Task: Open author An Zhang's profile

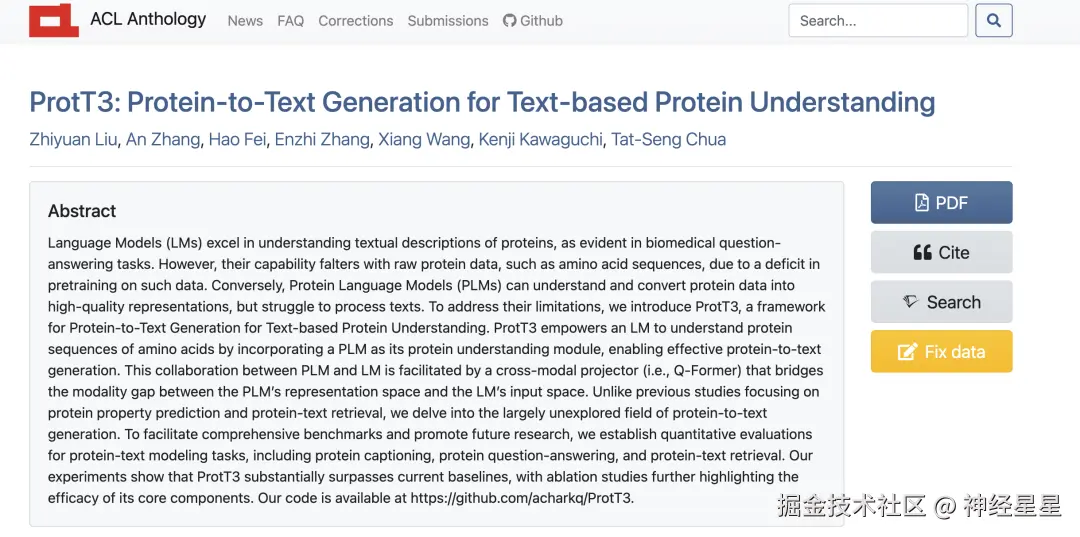Action: (163, 140)
